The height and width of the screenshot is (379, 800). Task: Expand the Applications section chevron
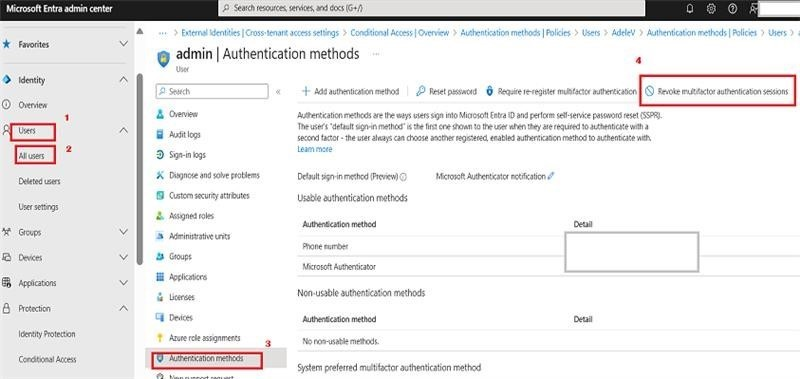(x=123, y=283)
